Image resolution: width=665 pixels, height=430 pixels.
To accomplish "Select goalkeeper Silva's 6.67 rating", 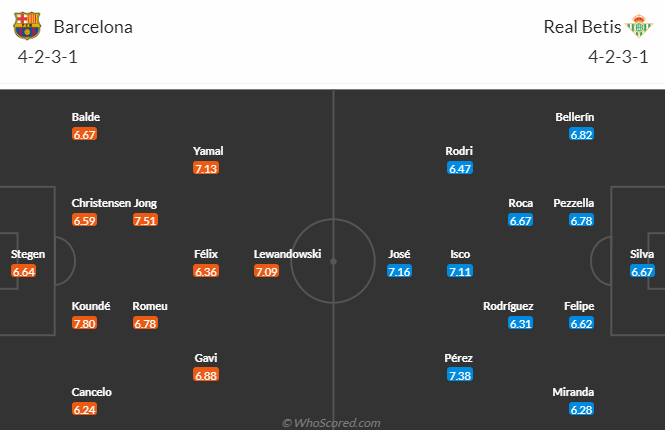I will [642, 271].
